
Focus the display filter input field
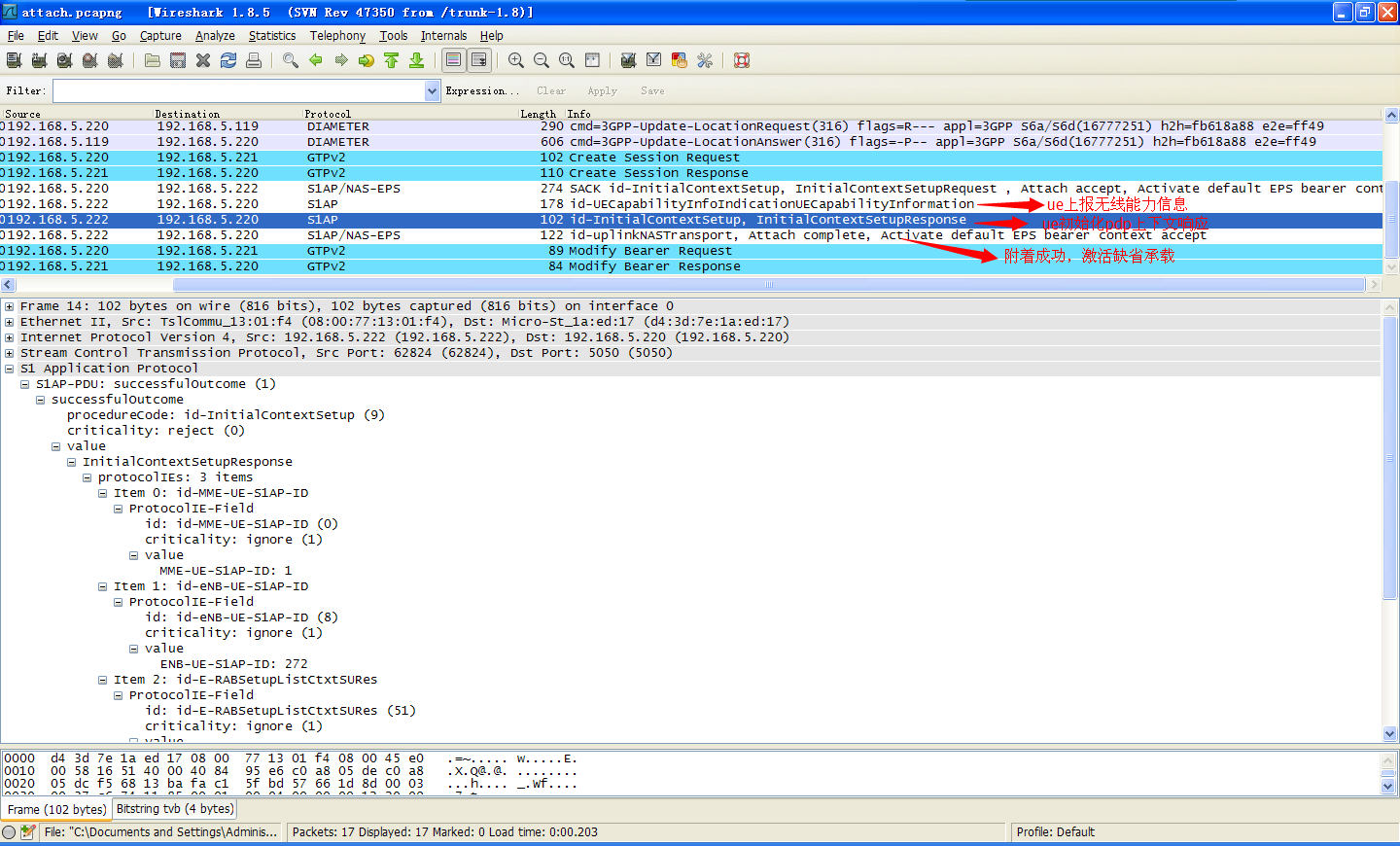coord(239,90)
